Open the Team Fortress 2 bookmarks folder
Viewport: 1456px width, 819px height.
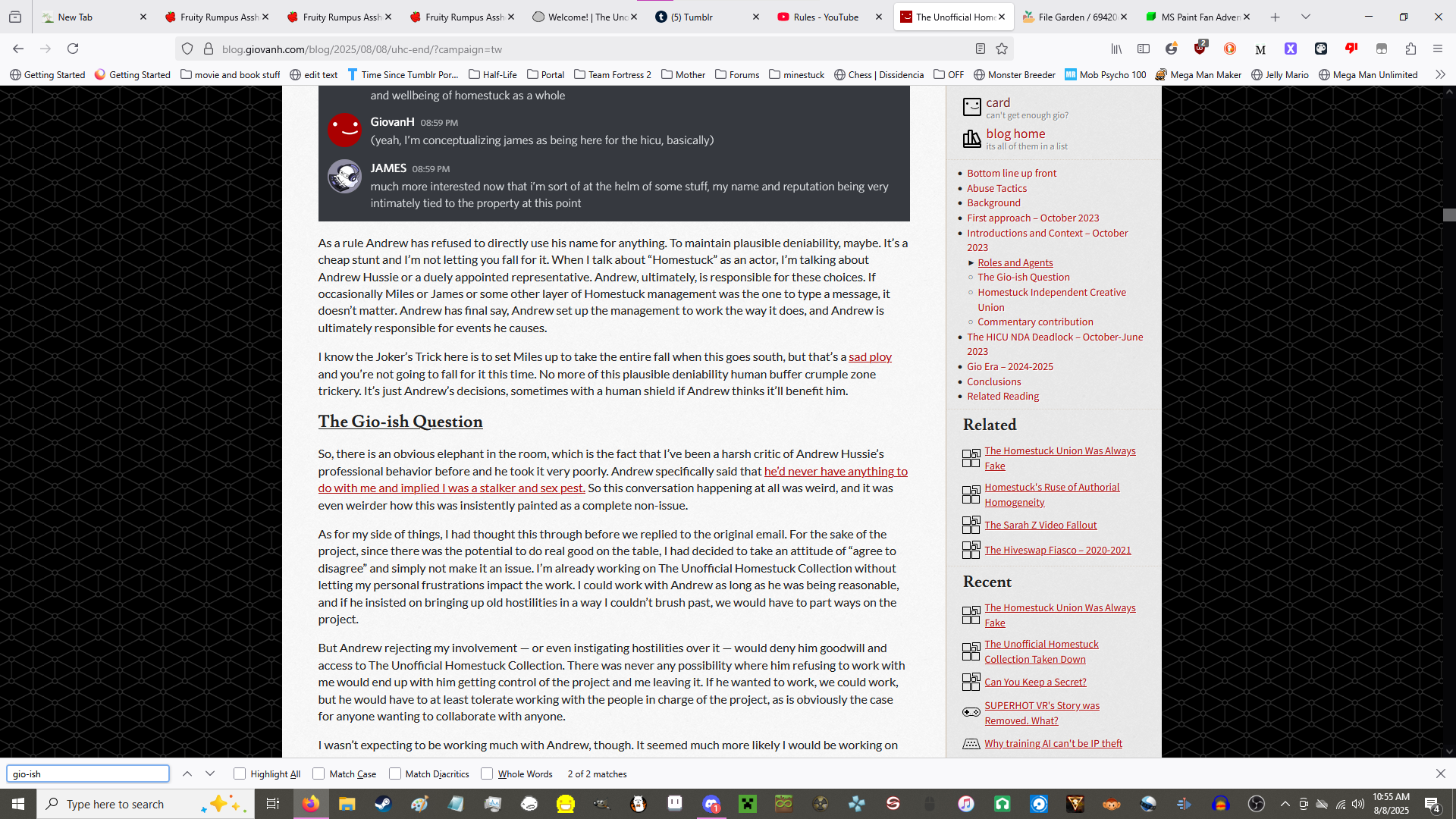pos(613,74)
